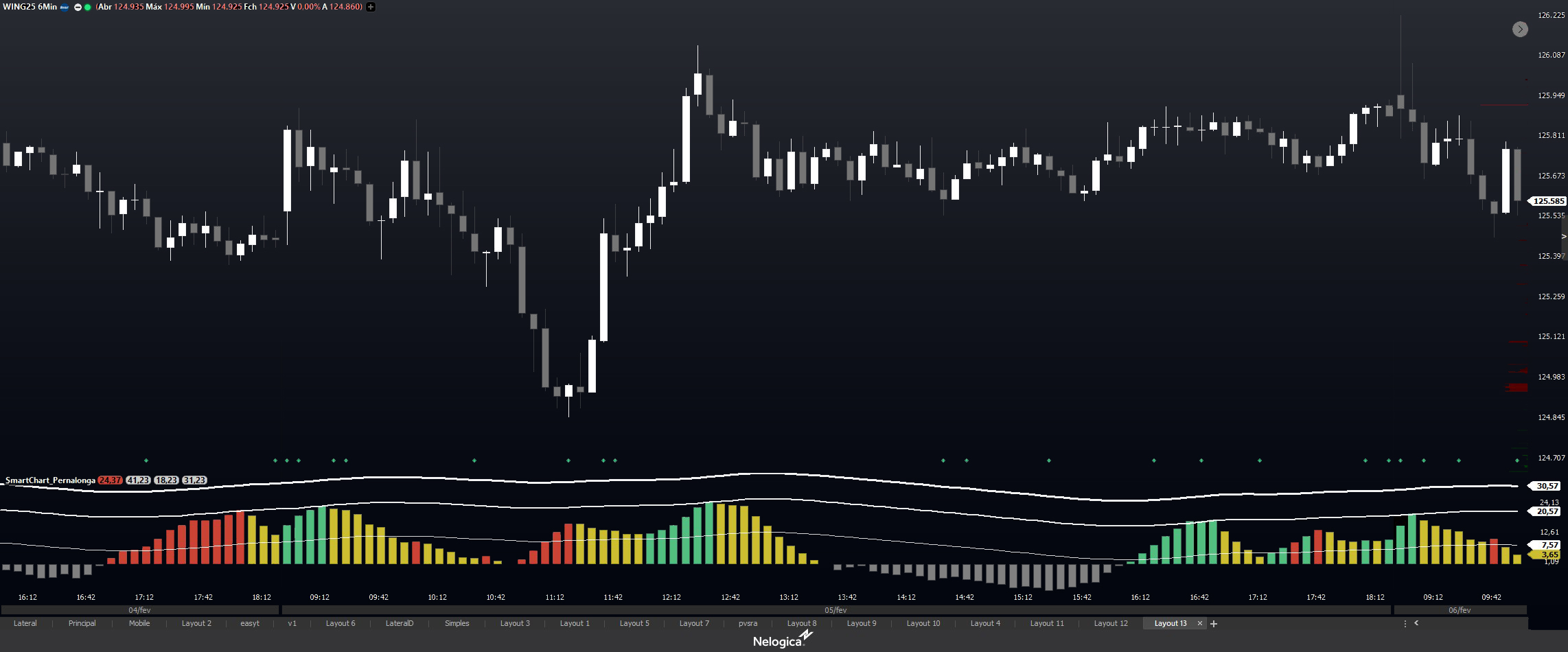Expand side panel with right-edge arrow

click(x=1564, y=236)
